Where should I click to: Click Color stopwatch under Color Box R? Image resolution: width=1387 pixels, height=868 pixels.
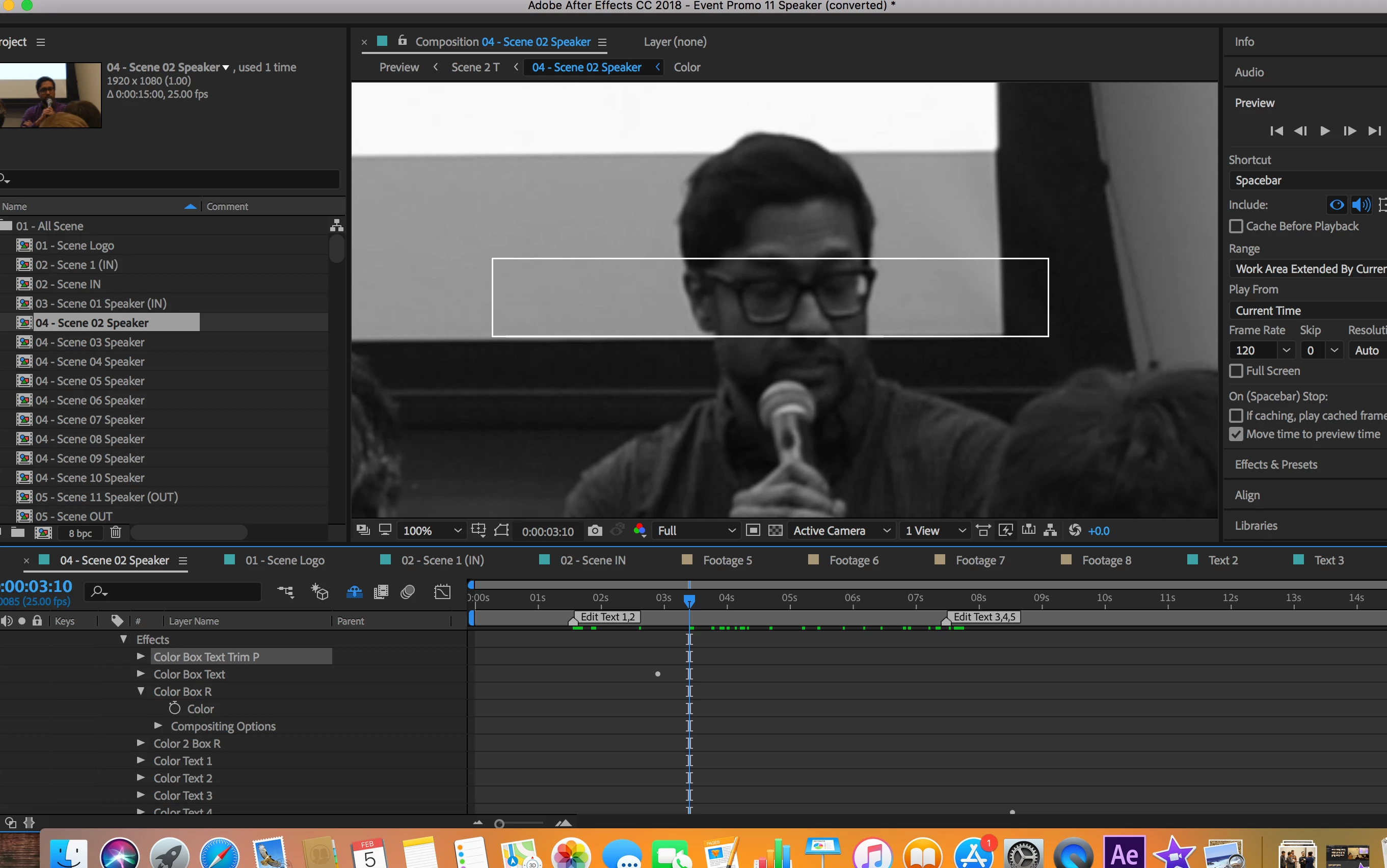coord(175,709)
